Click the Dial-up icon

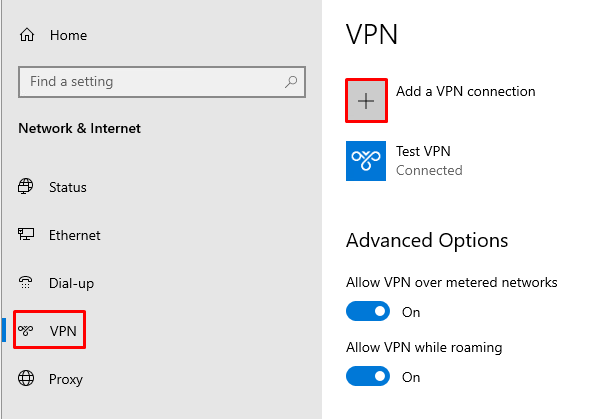tap(27, 283)
